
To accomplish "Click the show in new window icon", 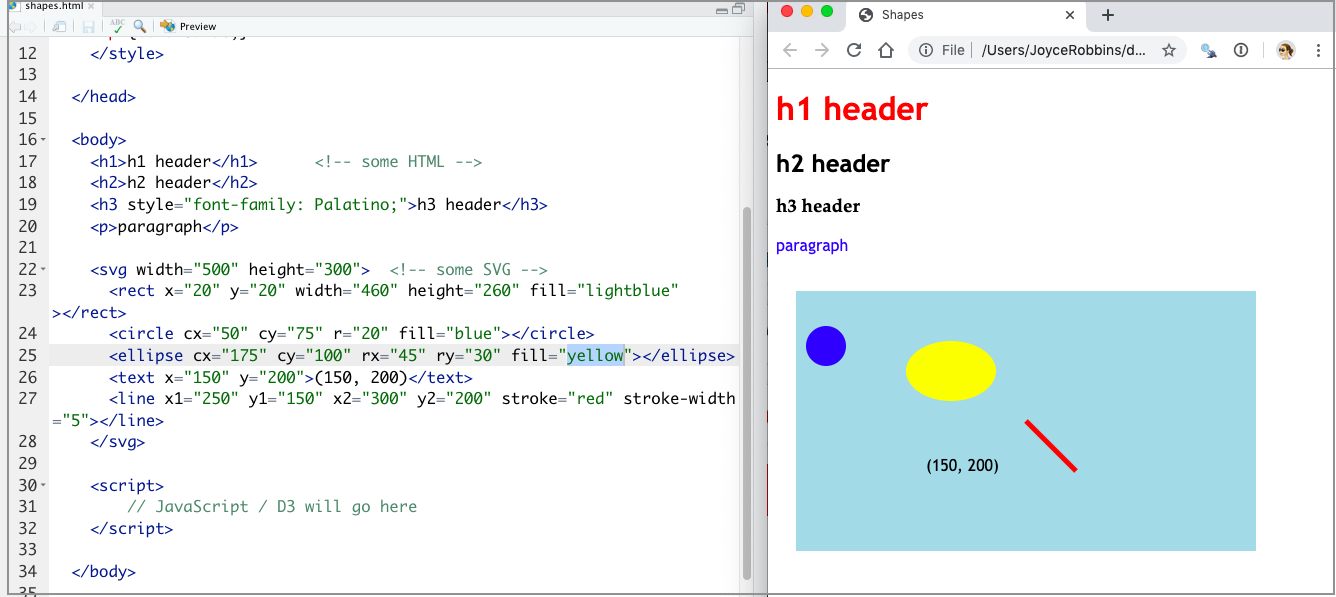I will [59, 26].
